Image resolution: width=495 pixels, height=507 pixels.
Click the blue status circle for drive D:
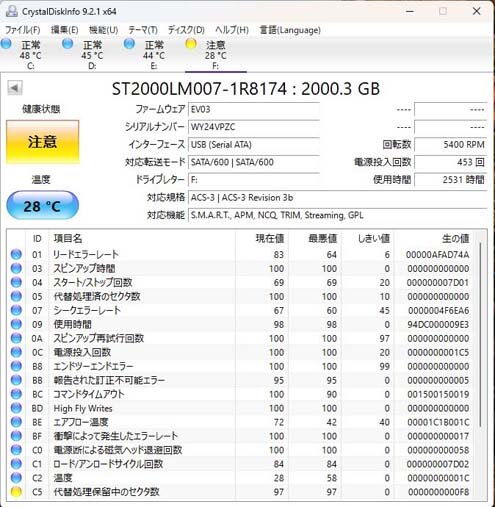pyautogui.click(x=68, y=44)
